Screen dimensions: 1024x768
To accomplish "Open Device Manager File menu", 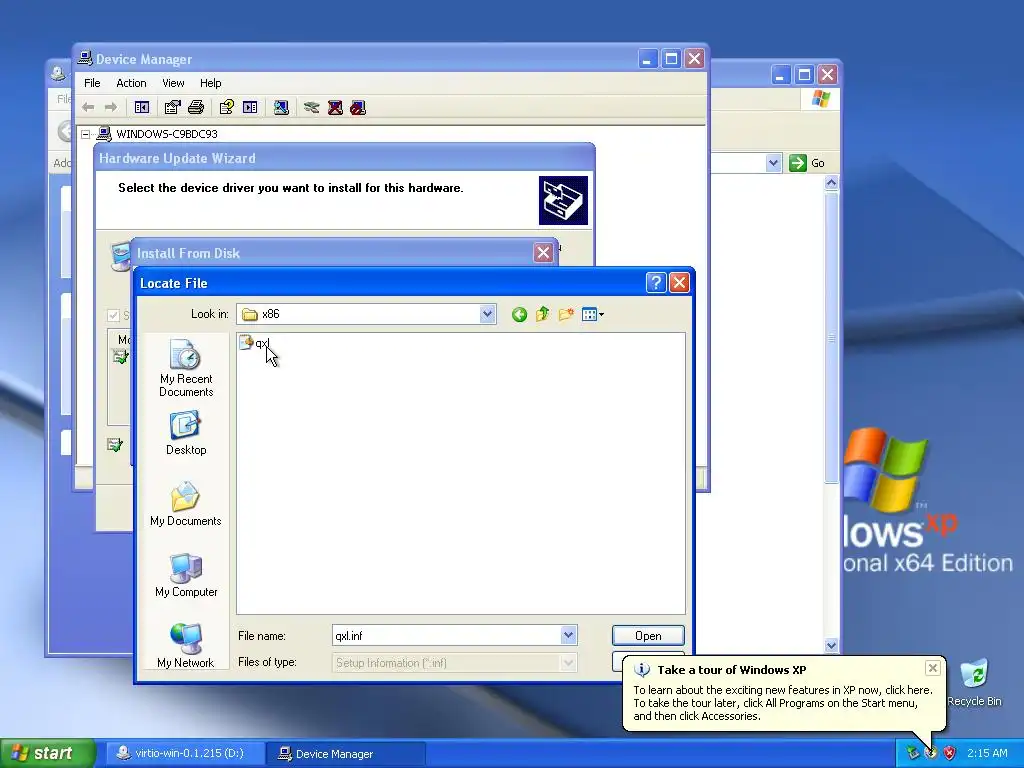I will point(92,83).
